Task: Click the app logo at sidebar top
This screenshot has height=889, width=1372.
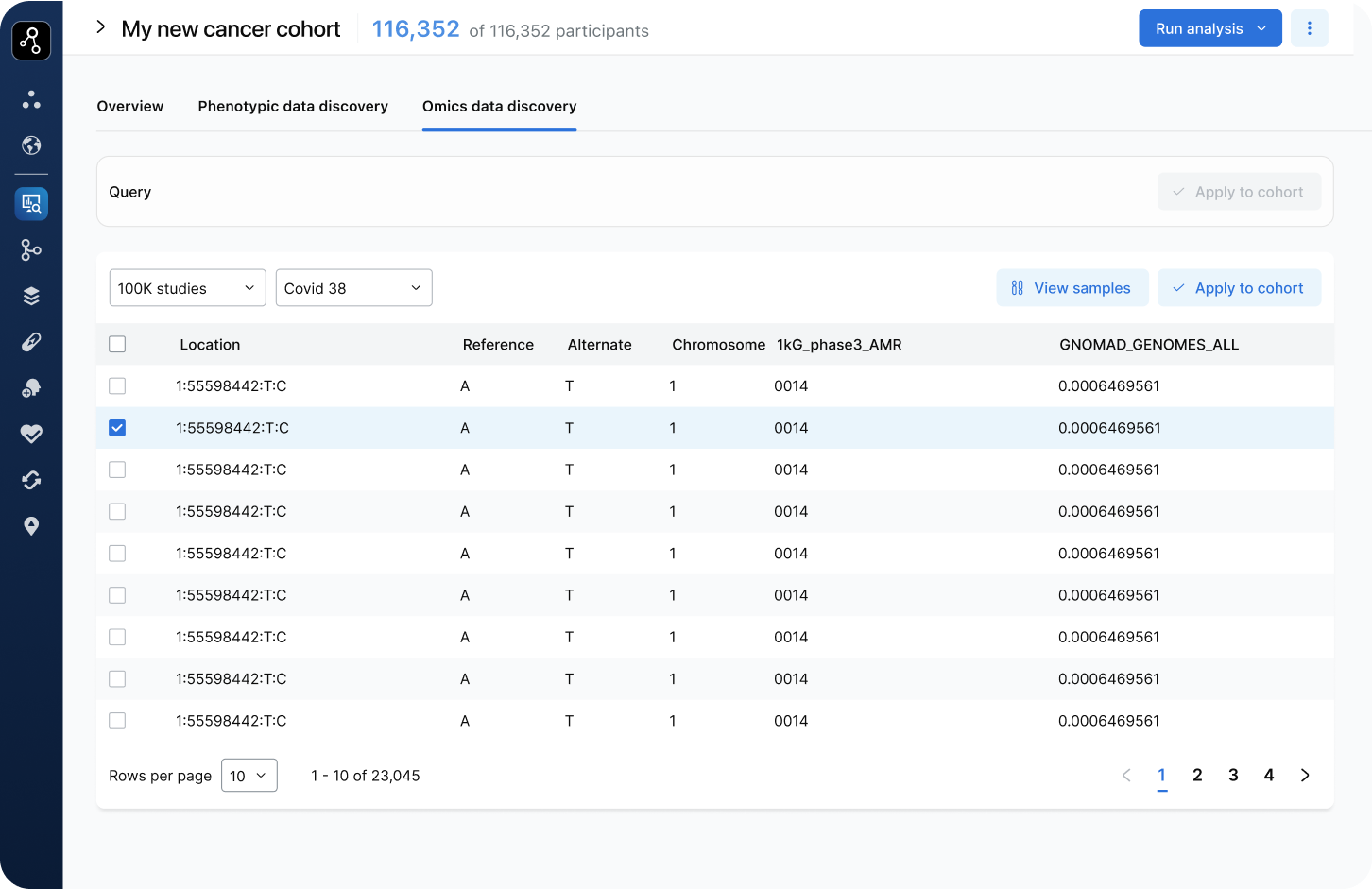Action: click(31, 41)
